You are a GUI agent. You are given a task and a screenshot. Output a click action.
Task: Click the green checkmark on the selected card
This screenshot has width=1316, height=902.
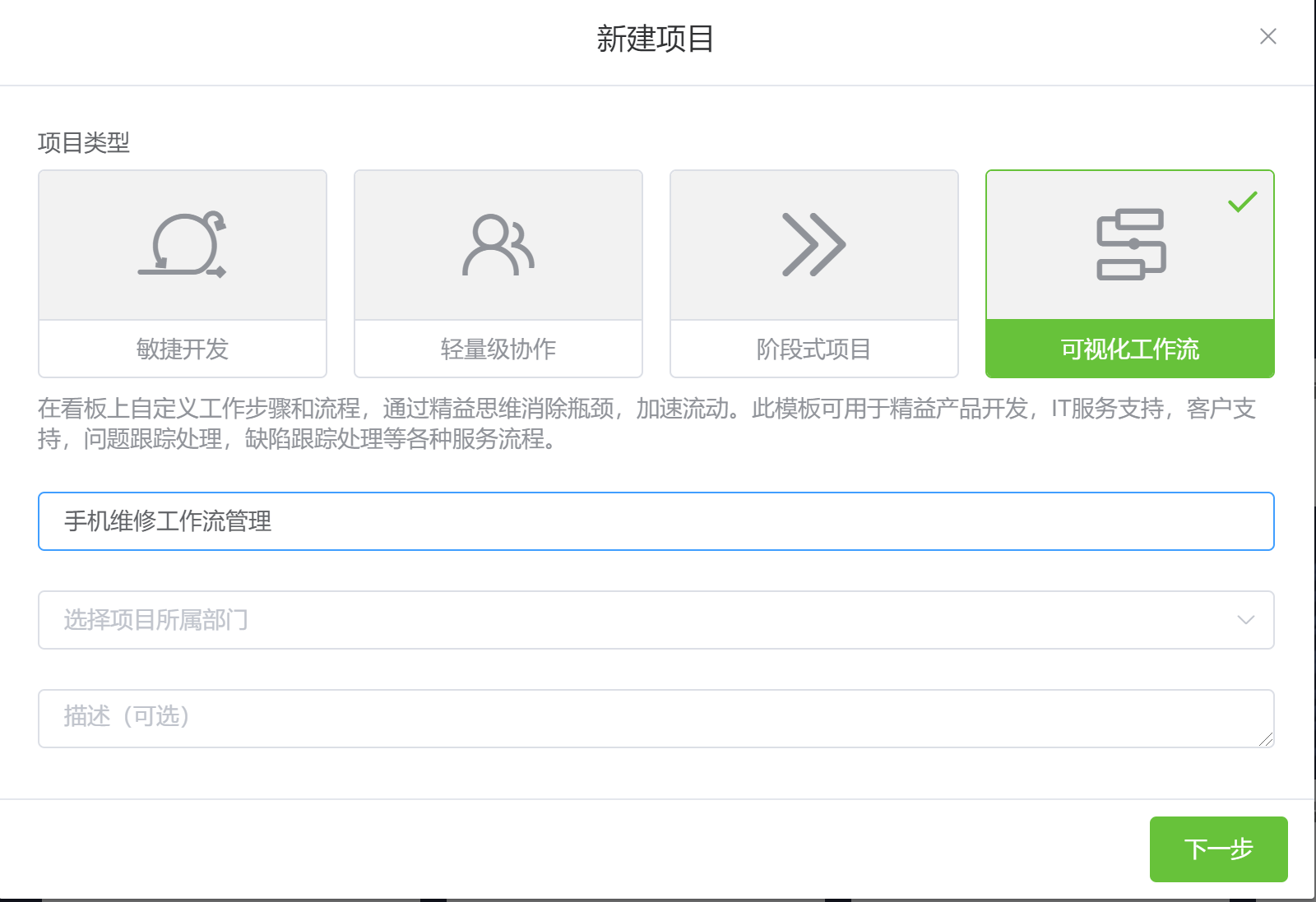click(1242, 201)
